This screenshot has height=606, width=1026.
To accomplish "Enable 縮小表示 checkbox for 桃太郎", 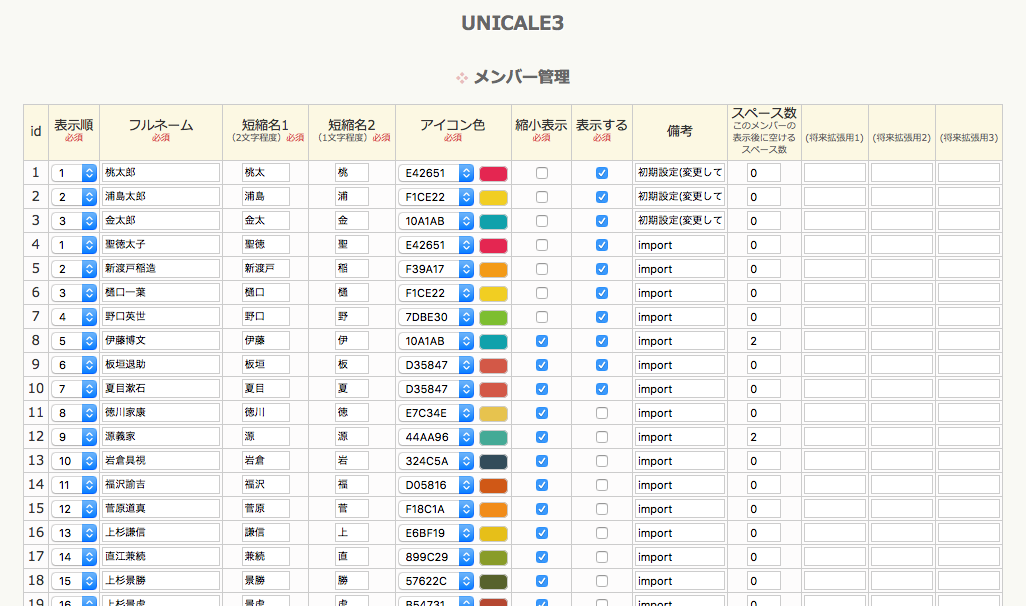I will (542, 173).
